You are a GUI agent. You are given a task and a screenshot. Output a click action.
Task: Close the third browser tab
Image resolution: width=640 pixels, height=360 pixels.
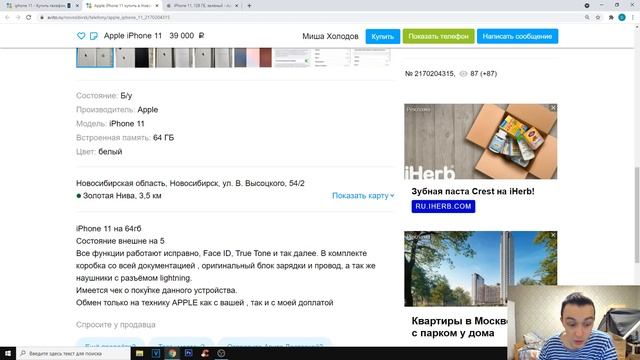tap(236, 6)
